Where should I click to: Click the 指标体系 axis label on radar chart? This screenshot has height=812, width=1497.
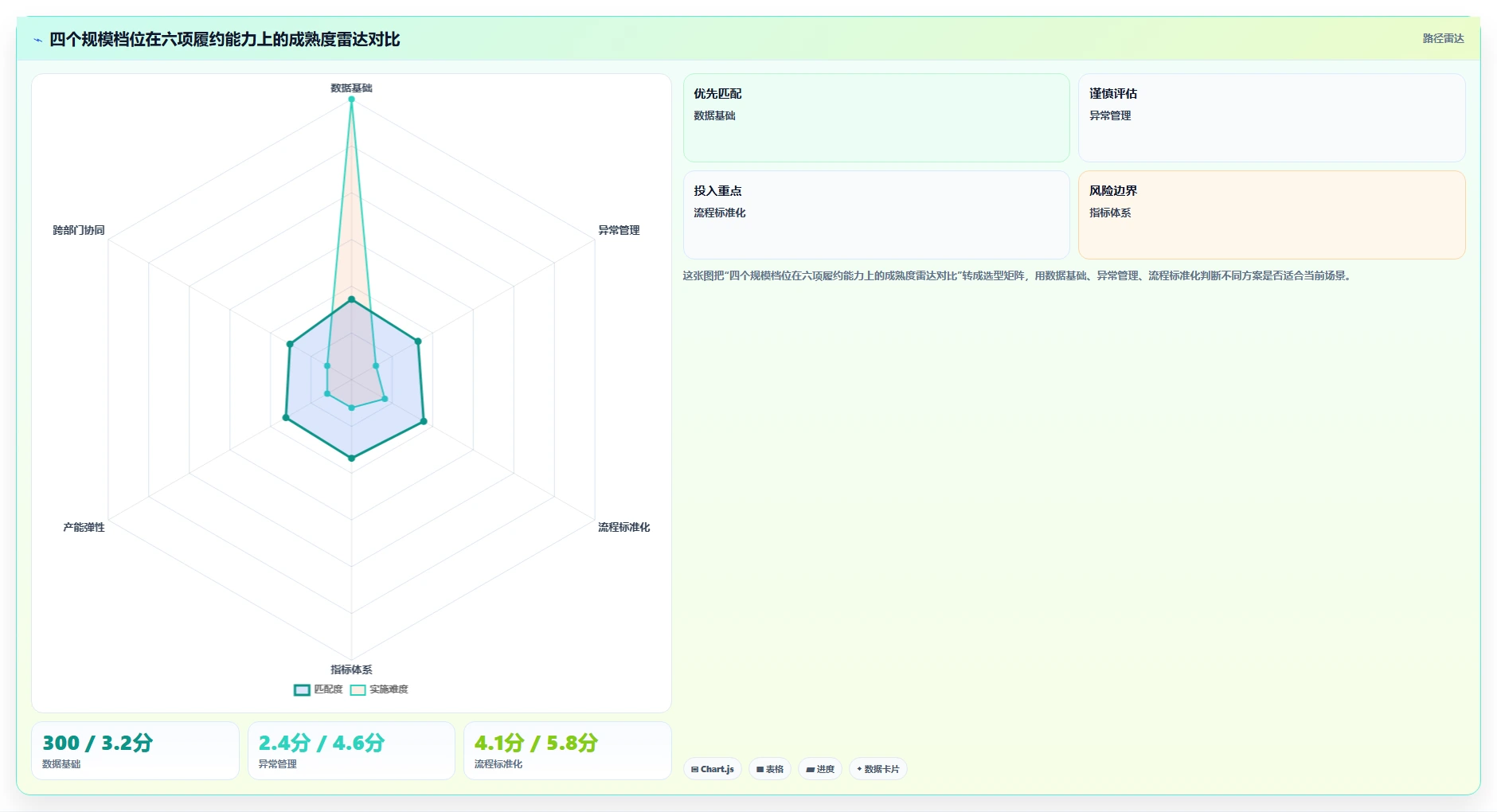click(351, 670)
